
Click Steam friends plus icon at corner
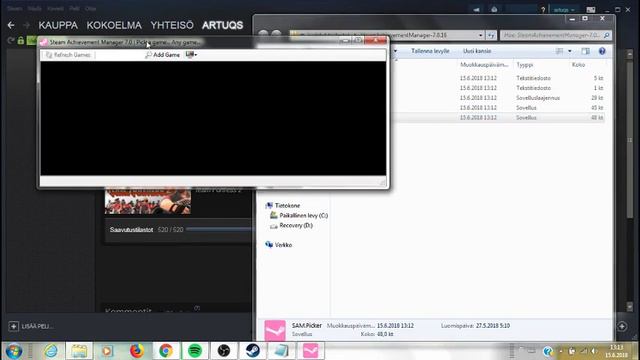tap(622, 326)
